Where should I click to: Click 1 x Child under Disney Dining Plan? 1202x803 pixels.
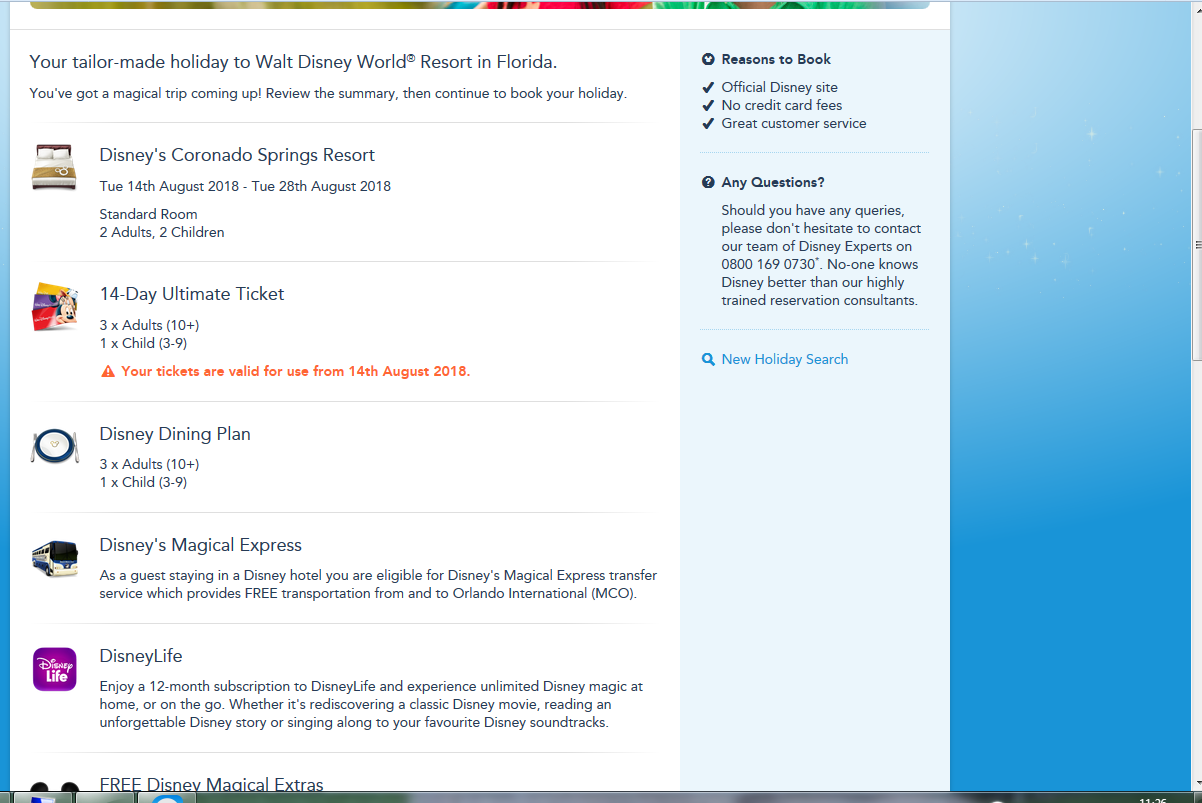click(x=143, y=482)
